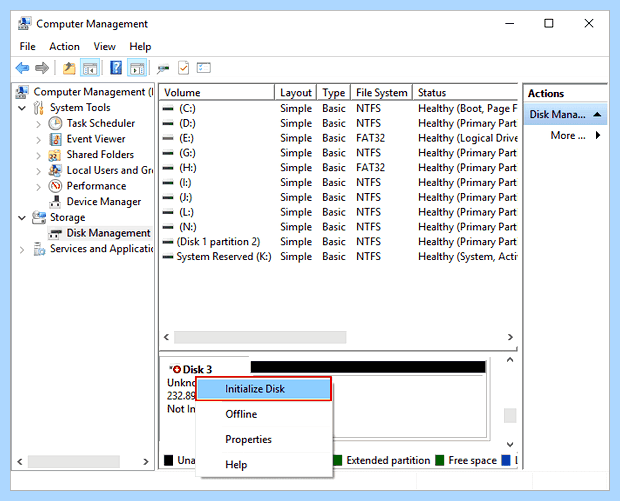Click the Forward arrow toolbar icon
The image size is (620, 501).
pos(42,68)
